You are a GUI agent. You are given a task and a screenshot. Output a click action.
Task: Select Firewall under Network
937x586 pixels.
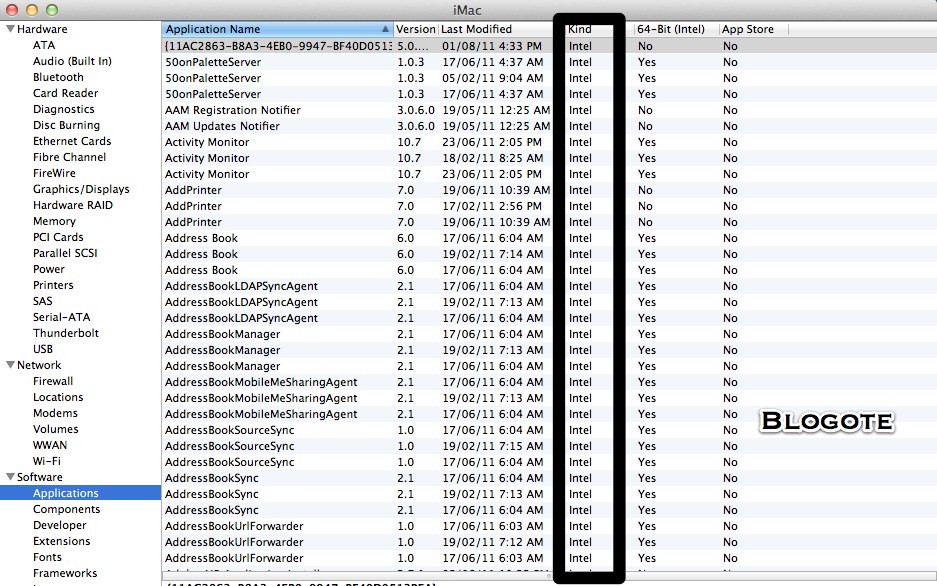pyautogui.click(x=54, y=381)
